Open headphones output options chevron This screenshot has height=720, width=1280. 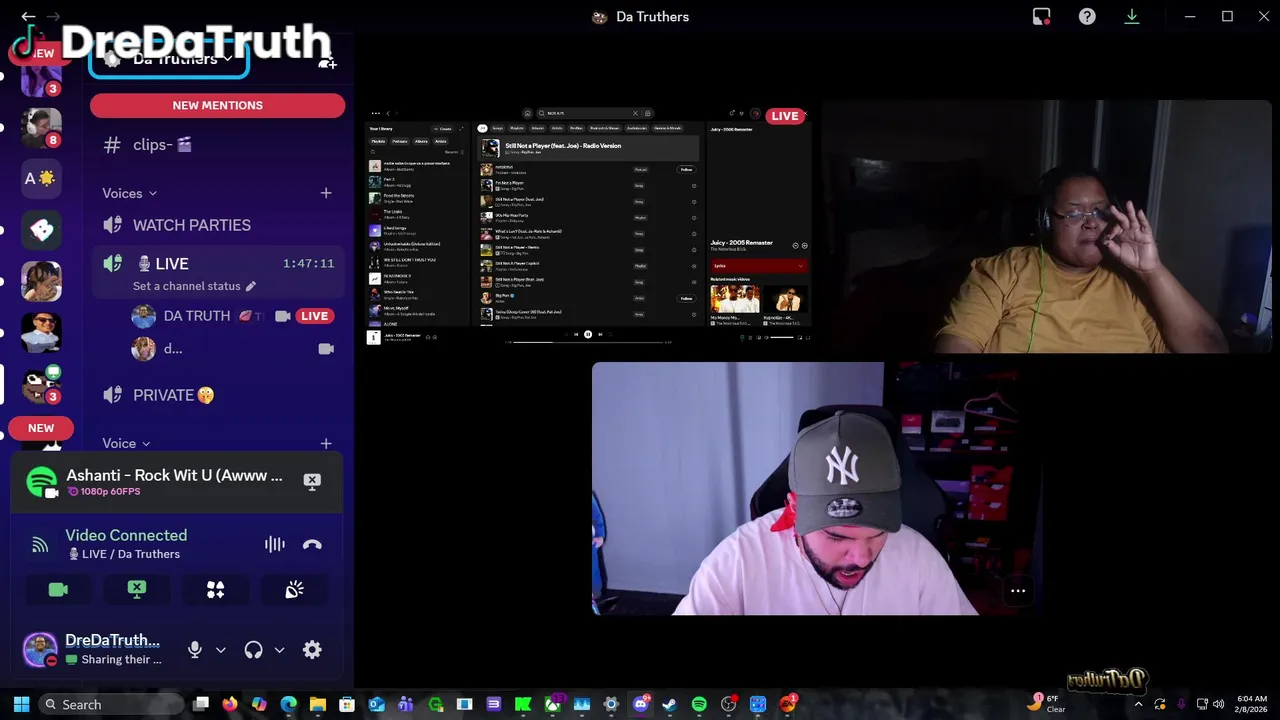pos(279,650)
